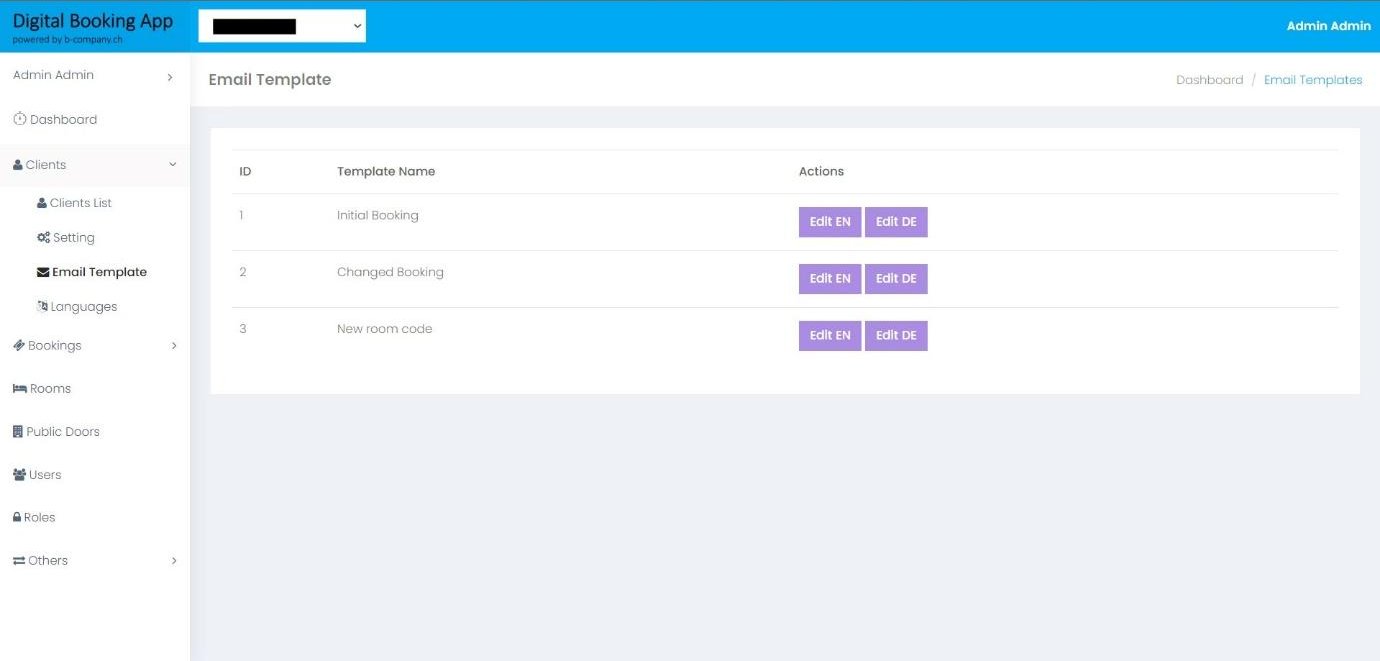Click Edit DE for Changed Booking
Screen dimensions: 1380x661
point(896,279)
